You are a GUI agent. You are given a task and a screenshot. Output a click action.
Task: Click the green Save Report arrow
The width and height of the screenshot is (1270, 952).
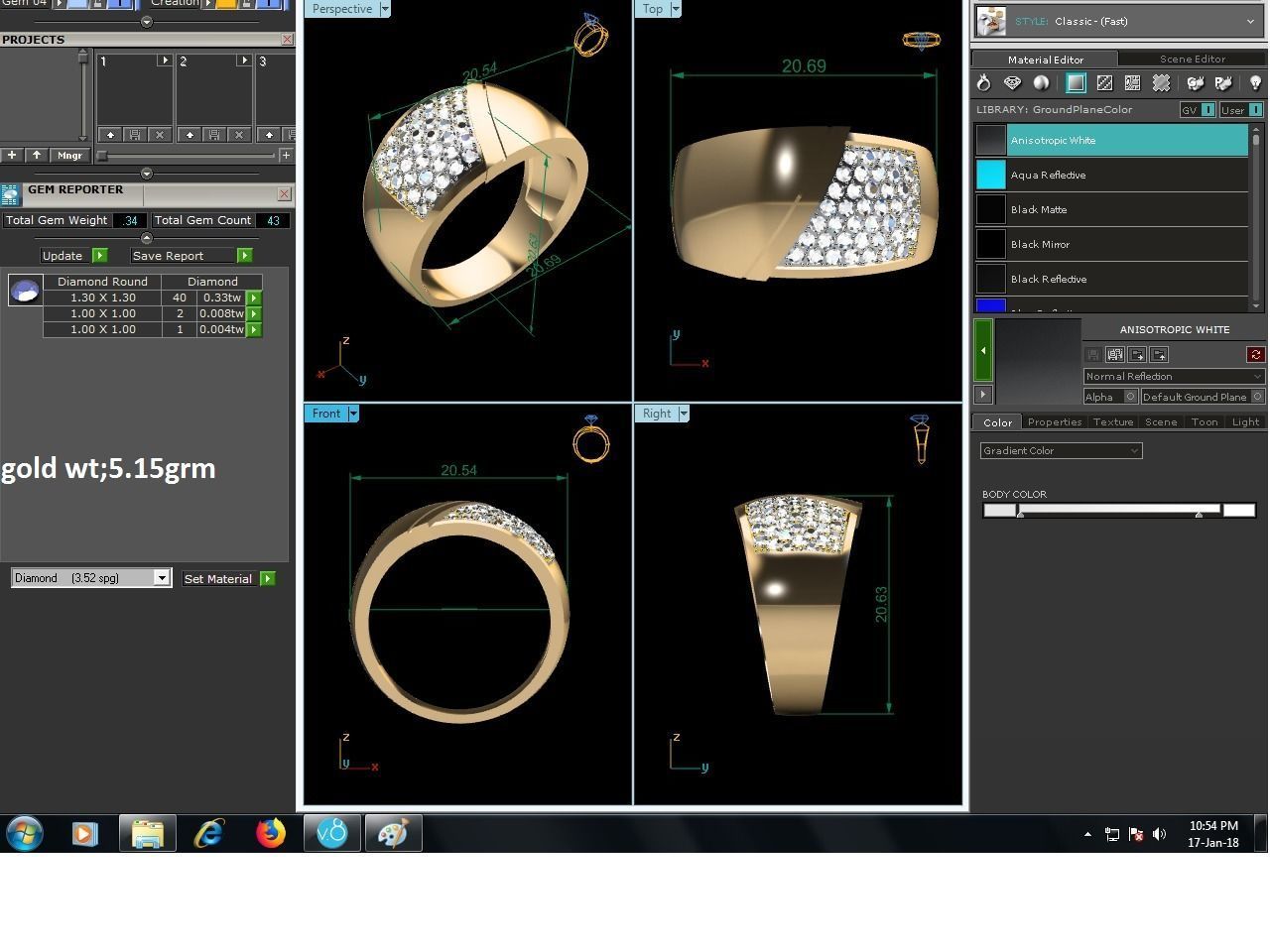click(244, 256)
